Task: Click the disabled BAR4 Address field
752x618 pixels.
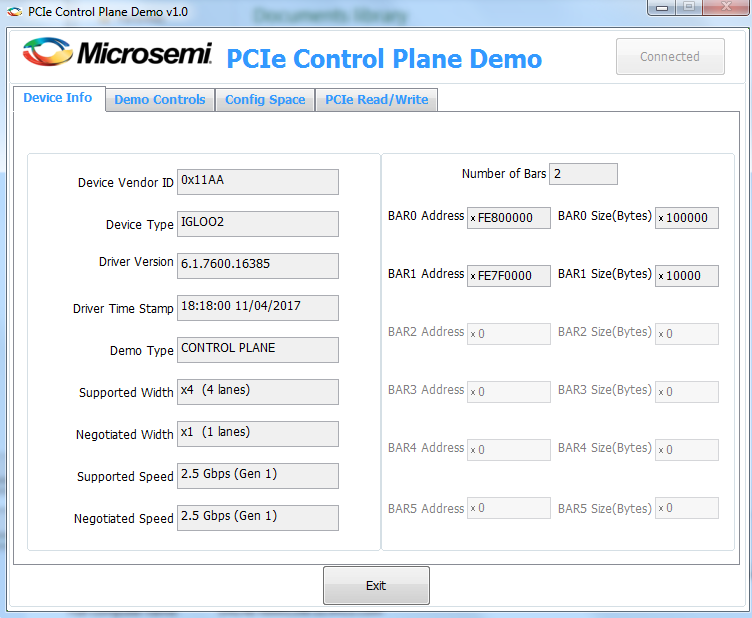Action: click(509, 450)
